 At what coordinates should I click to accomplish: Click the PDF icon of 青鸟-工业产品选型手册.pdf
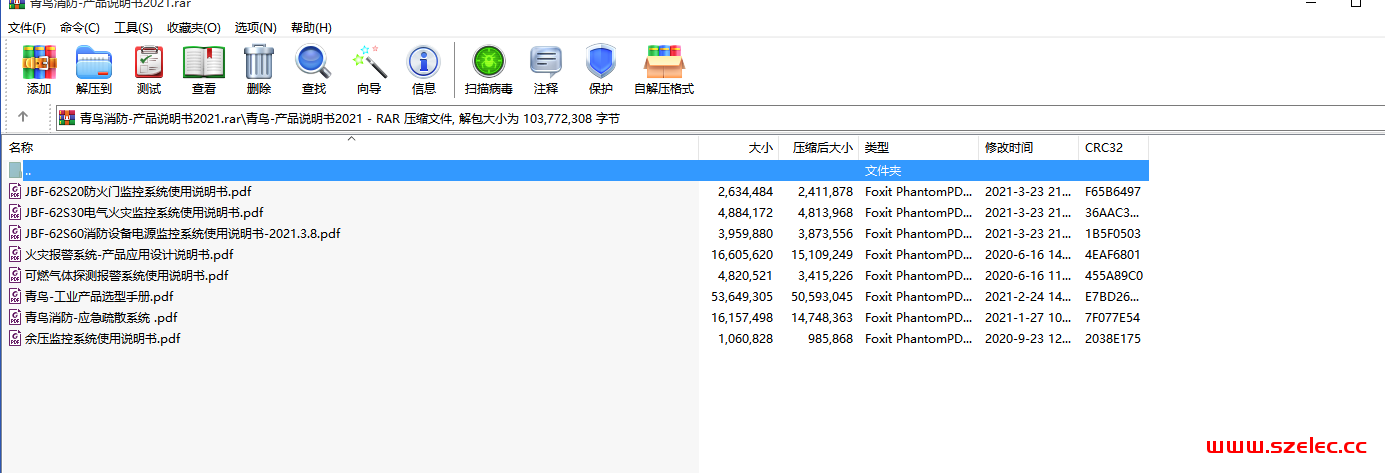click(15, 296)
